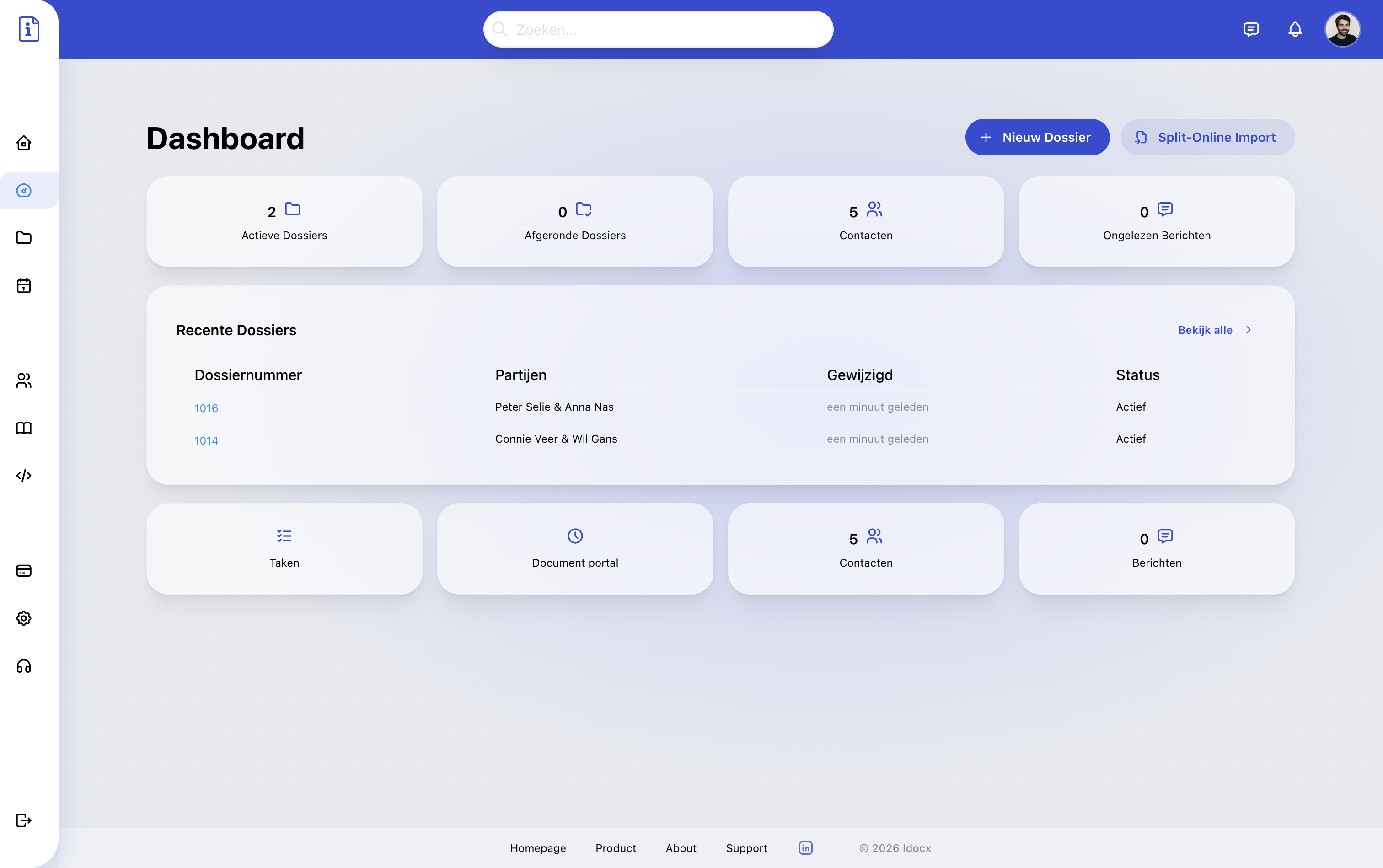Click the logout icon at sidebar bottom
The width and height of the screenshot is (1383, 868).
tap(23, 820)
